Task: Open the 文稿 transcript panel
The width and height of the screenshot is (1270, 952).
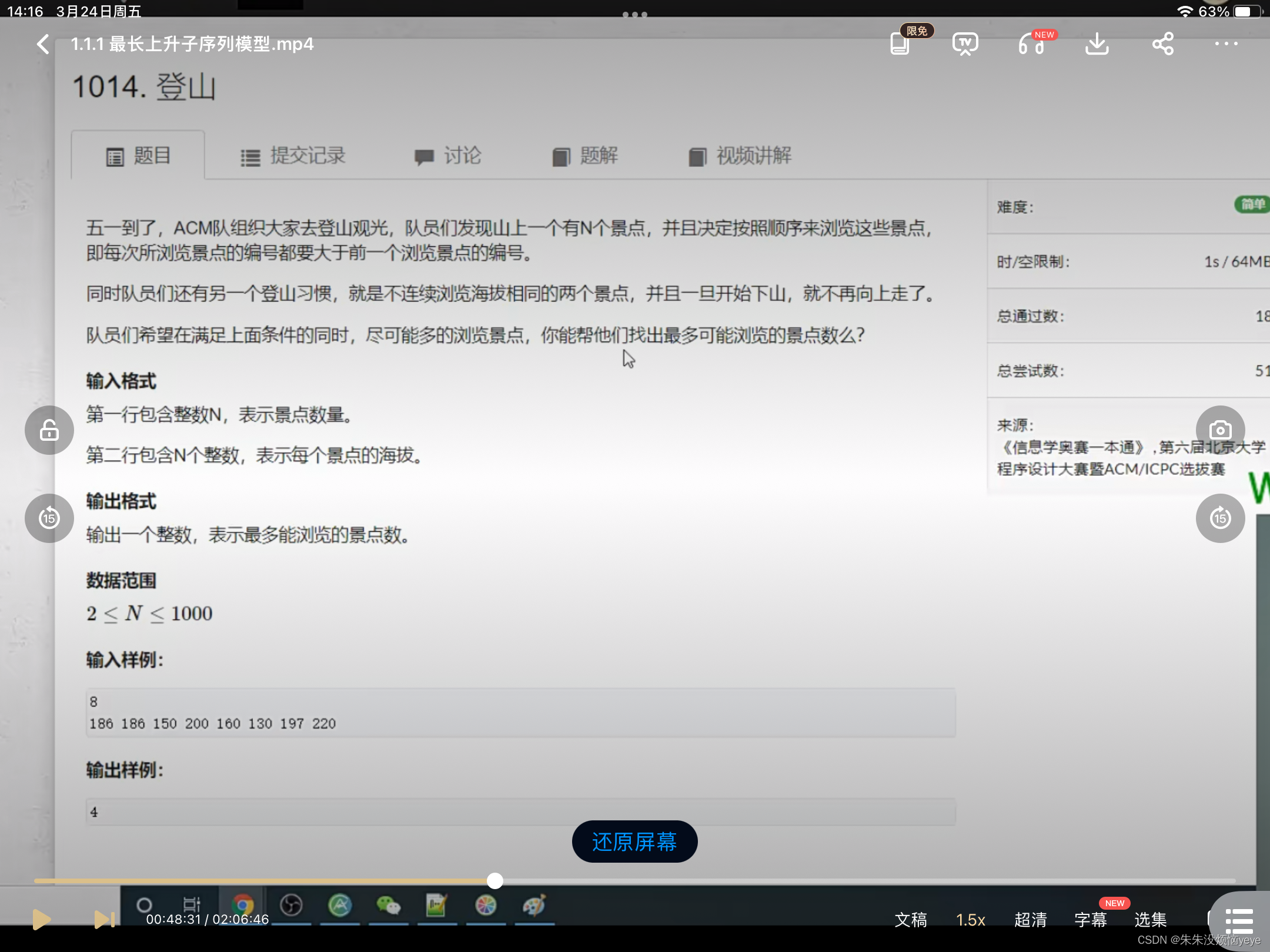Action: [x=910, y=920]
